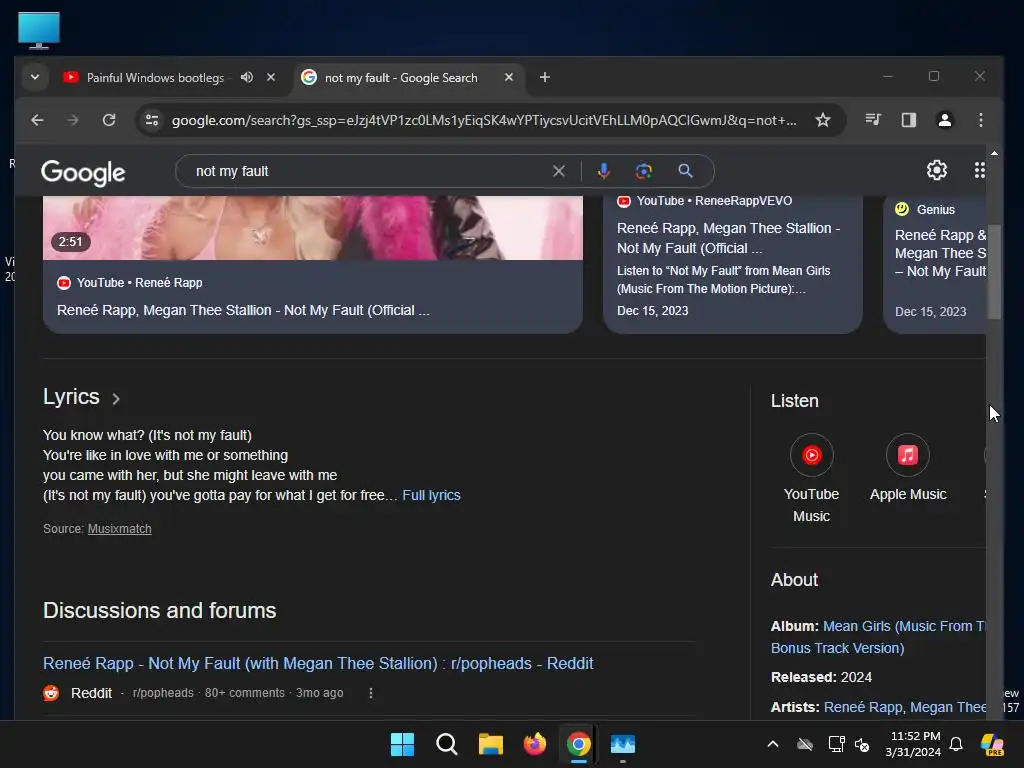This screenshot has width=1024, height=768.
Task: Open File Explorer from the taskbar
Action: [490, 744]
